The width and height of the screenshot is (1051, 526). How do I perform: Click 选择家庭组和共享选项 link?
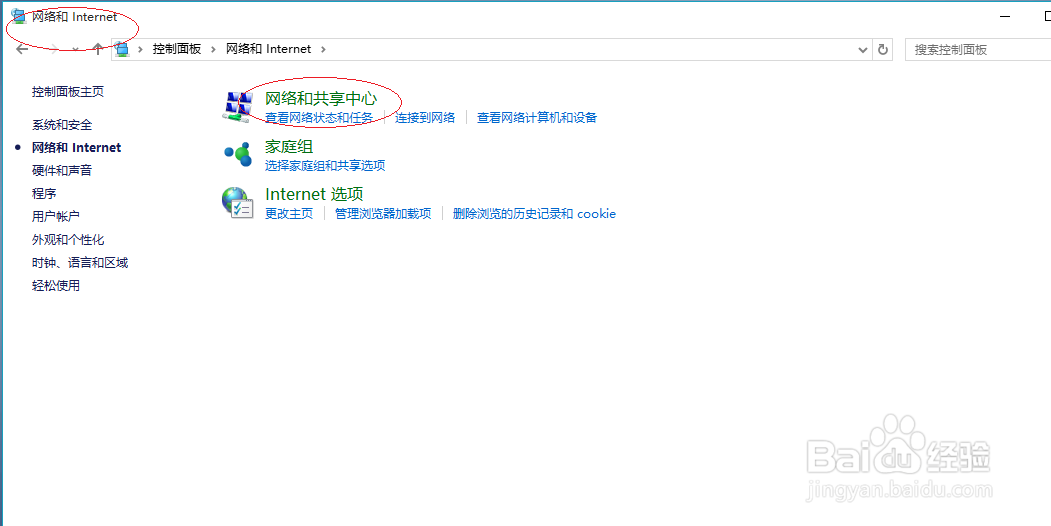(325, 166)
